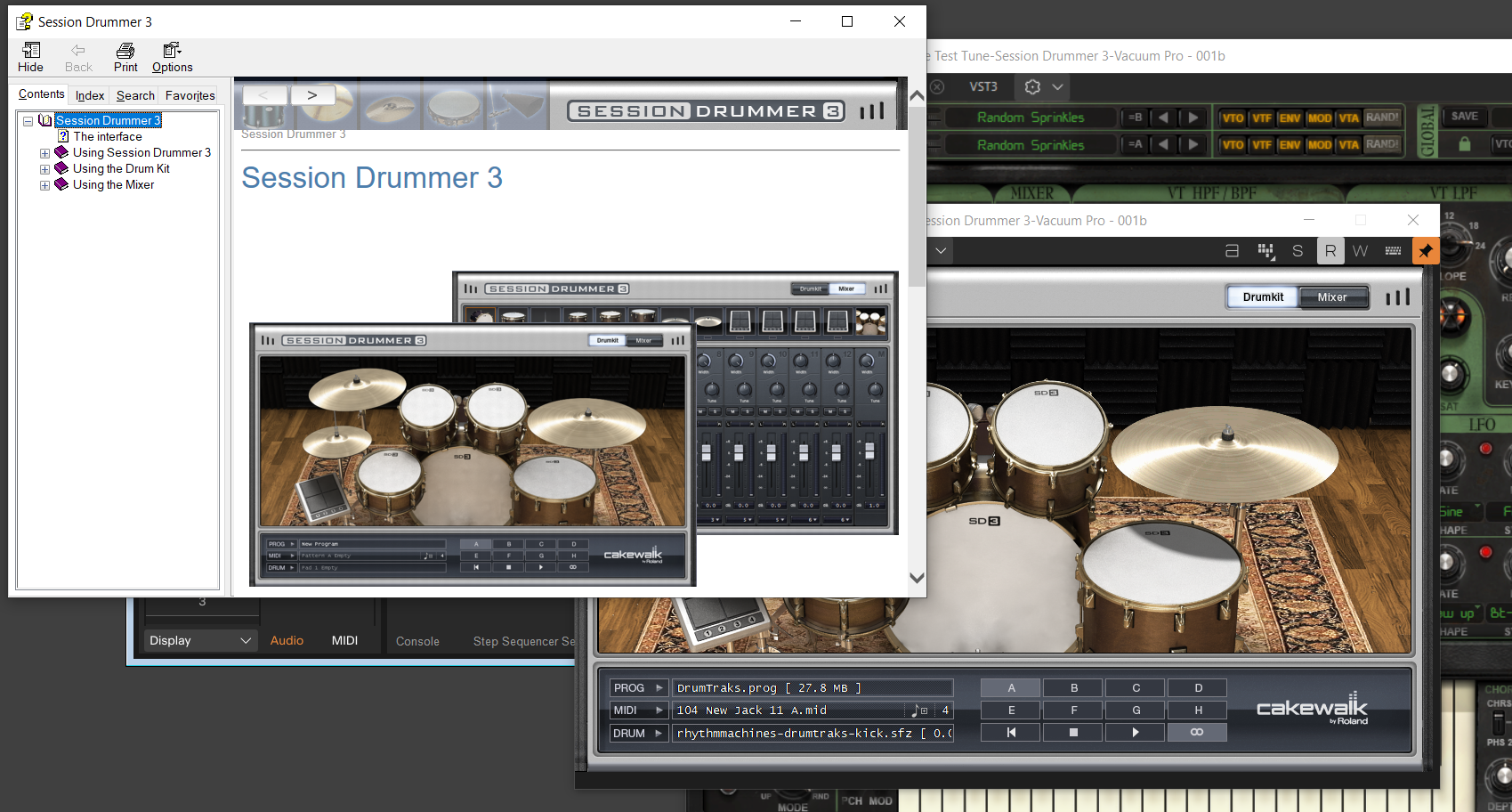Toggle top row ENV button
Screen dimensions: 1512x812
pos(1290,118)
